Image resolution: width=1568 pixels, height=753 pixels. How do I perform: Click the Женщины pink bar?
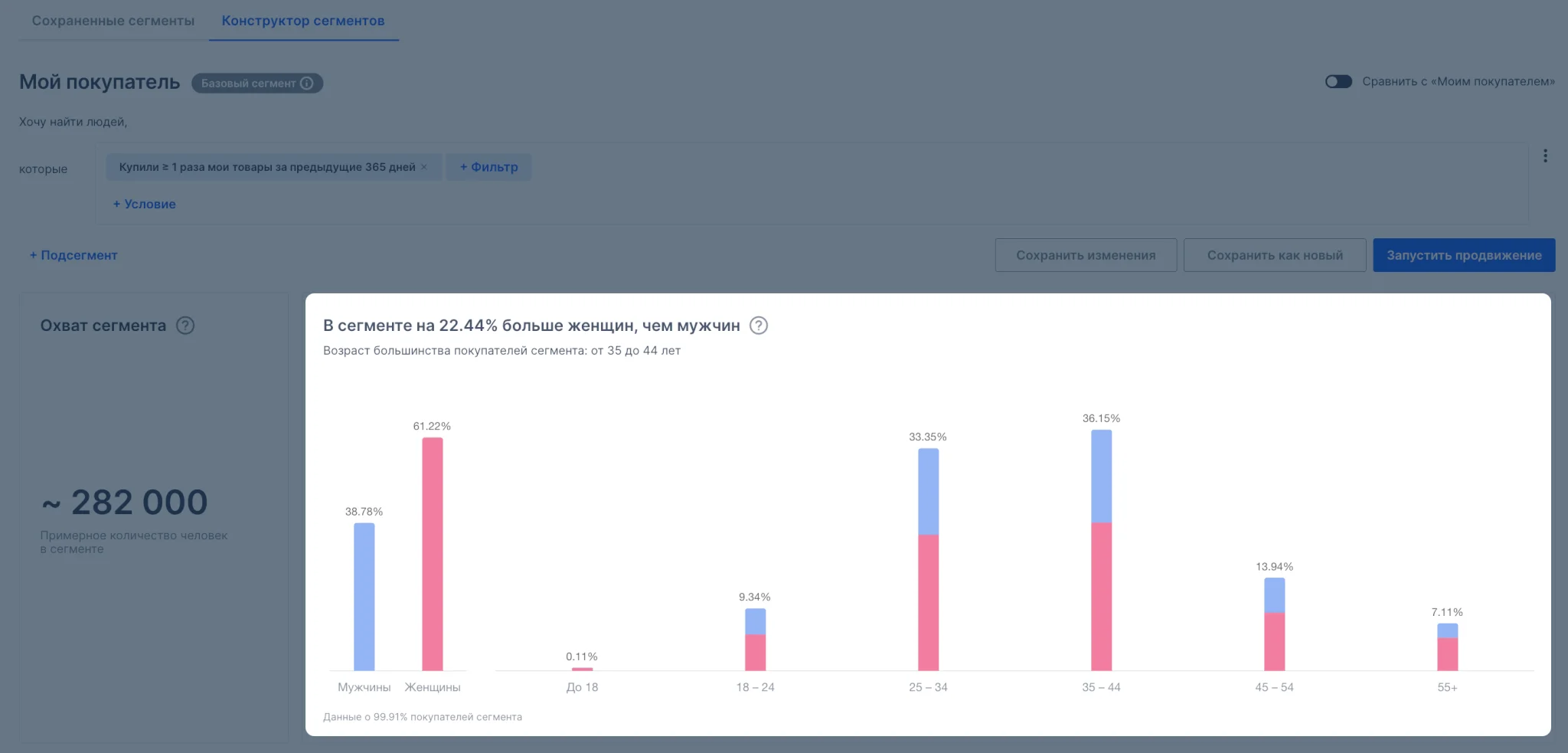click(433, 554)
